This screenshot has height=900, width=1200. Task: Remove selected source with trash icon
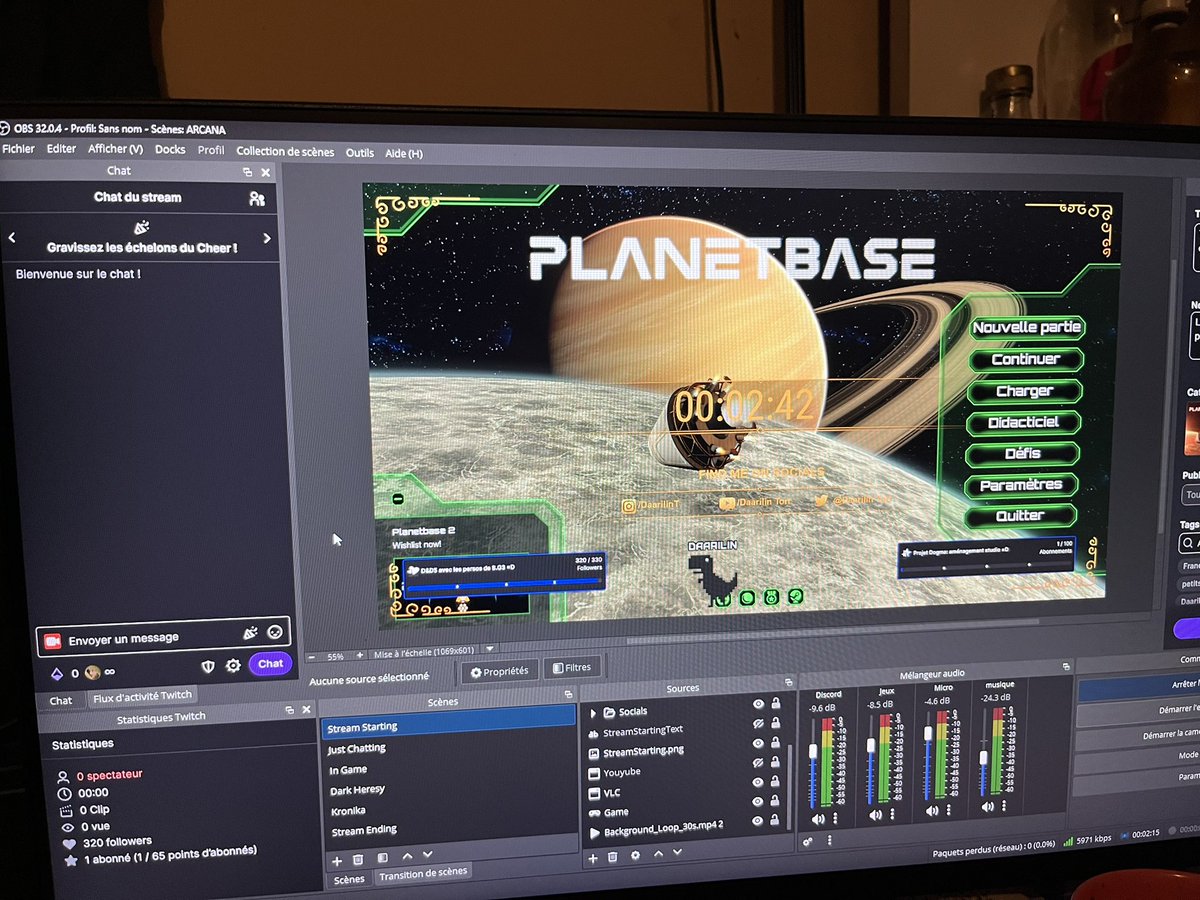coord(614,856)
